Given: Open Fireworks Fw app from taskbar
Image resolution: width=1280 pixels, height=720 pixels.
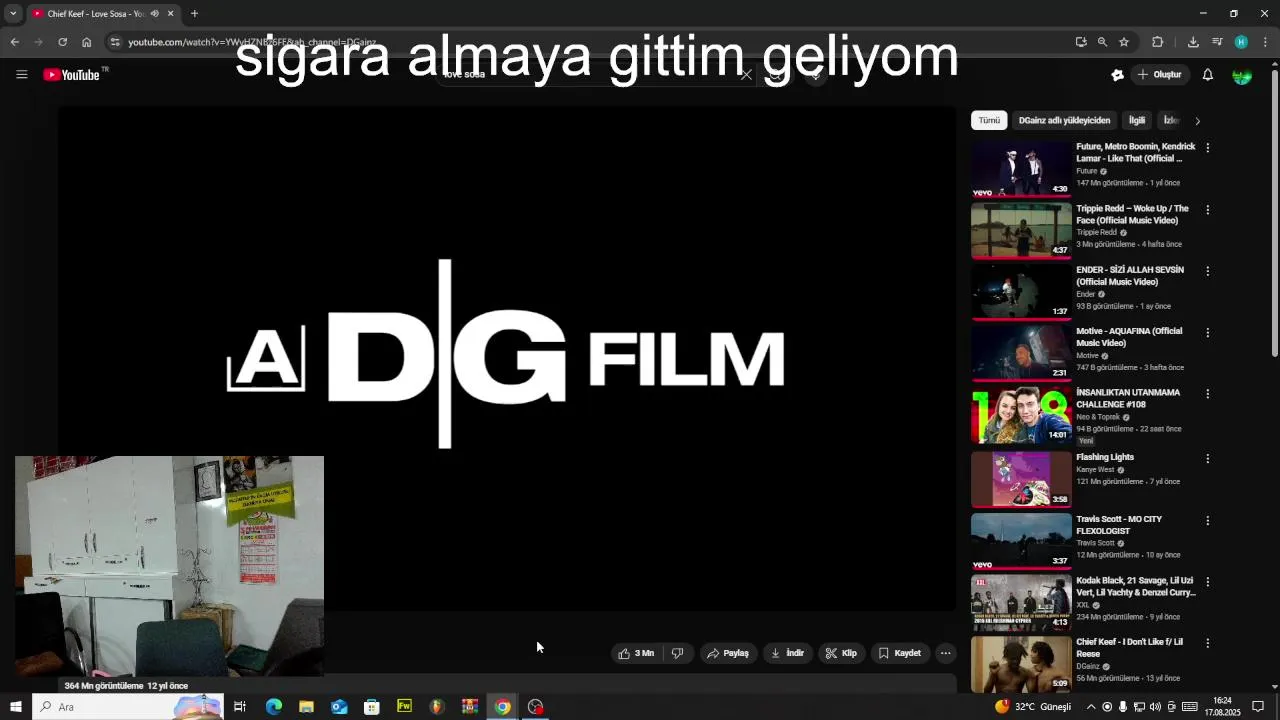Looking at the screenshot, I should tap(404, 707).
